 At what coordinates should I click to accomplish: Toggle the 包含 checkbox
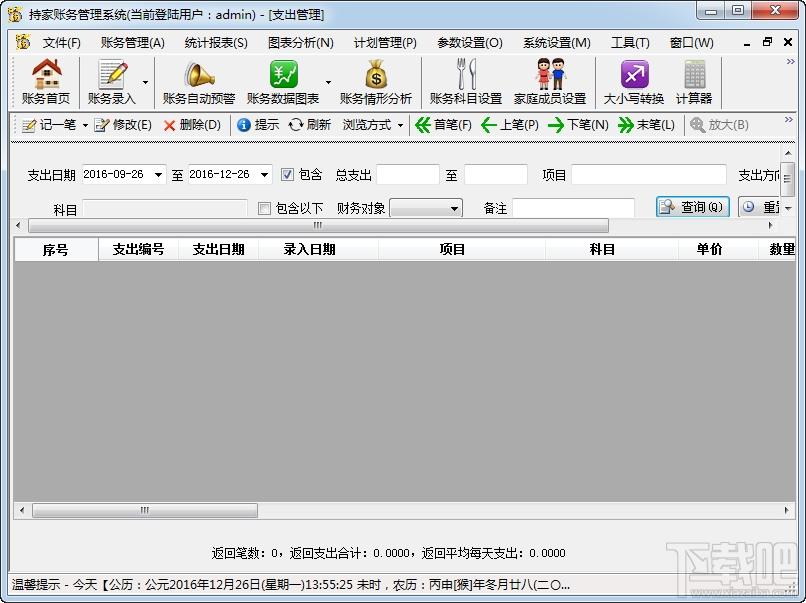pos(287,174)
